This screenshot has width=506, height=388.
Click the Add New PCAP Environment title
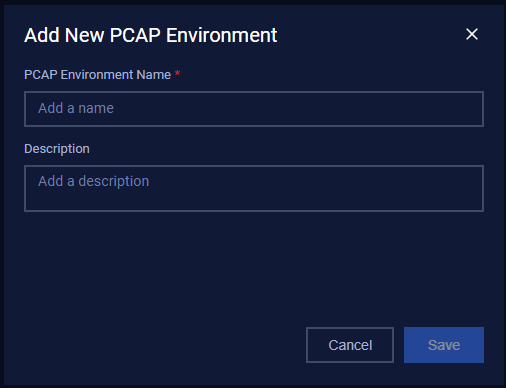[x=151, y=35]
